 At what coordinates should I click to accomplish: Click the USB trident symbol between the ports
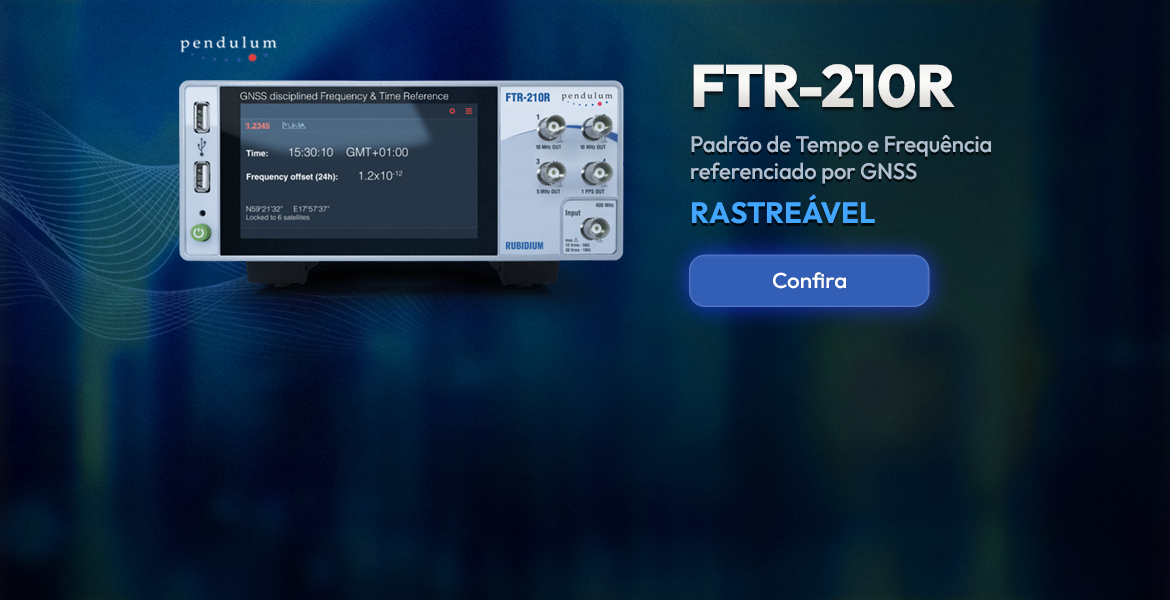coord(201,149)
